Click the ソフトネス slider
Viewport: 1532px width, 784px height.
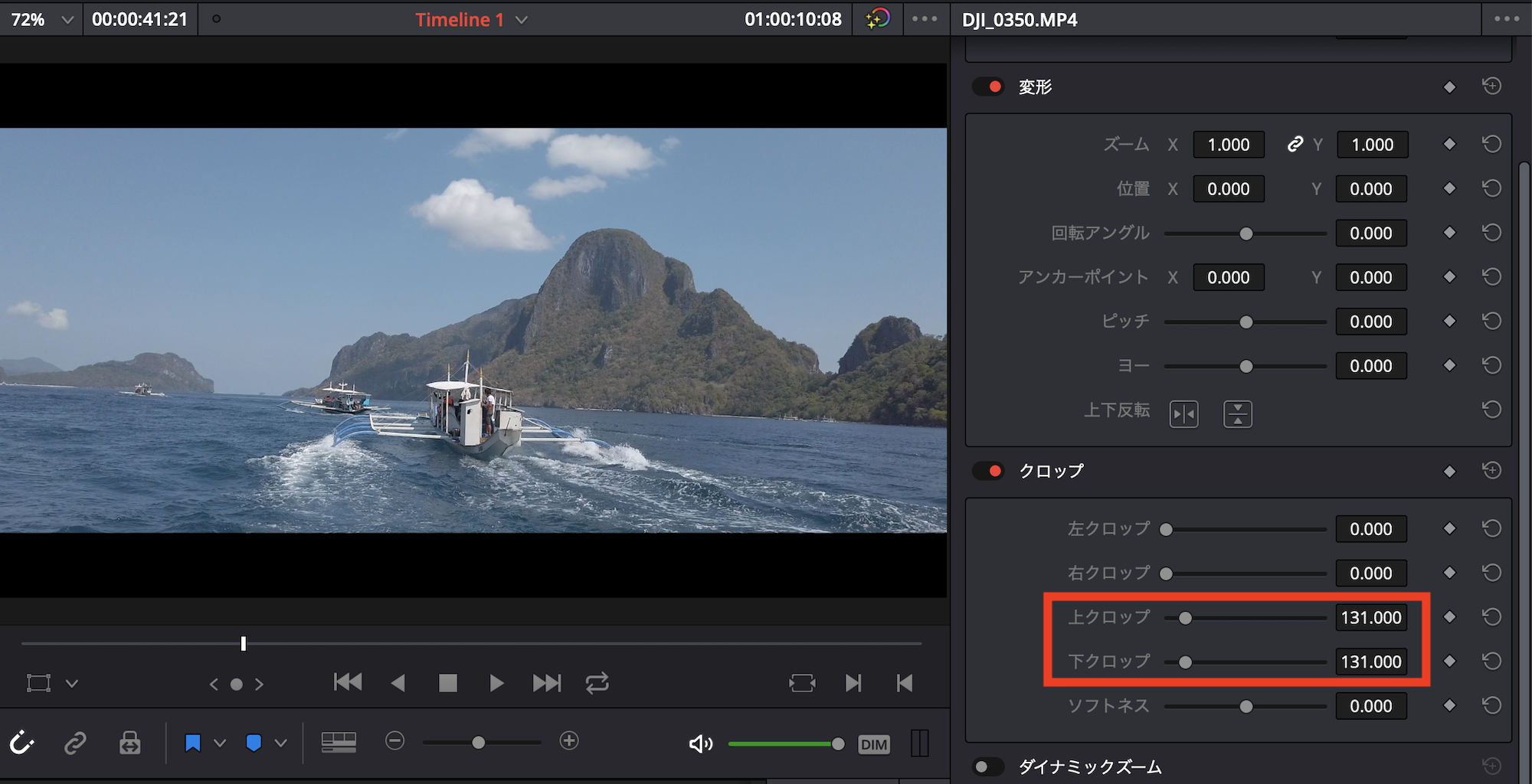click(x=1246, y=707)
